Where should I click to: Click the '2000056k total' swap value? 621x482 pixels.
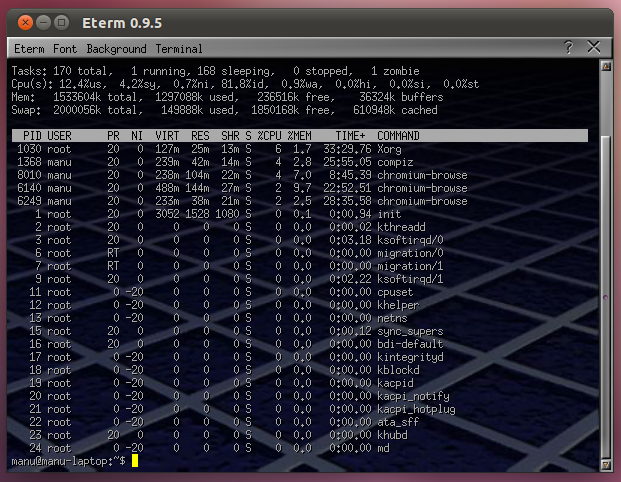95,110
